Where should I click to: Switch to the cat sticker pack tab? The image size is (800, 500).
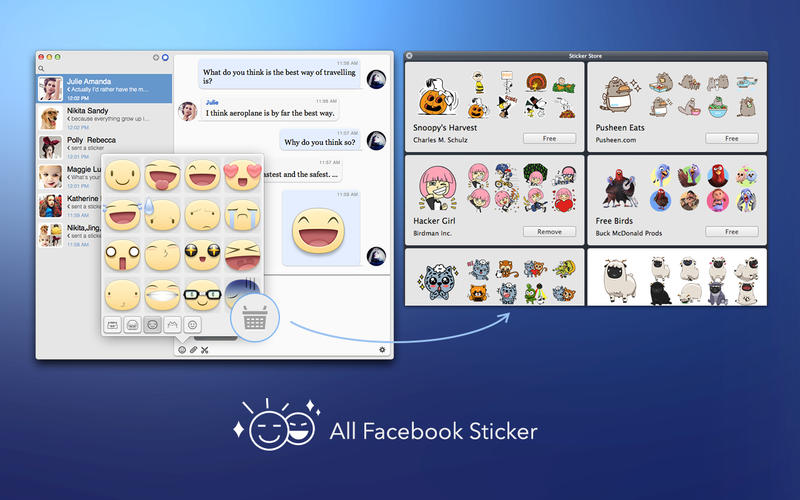coord(172,324)
